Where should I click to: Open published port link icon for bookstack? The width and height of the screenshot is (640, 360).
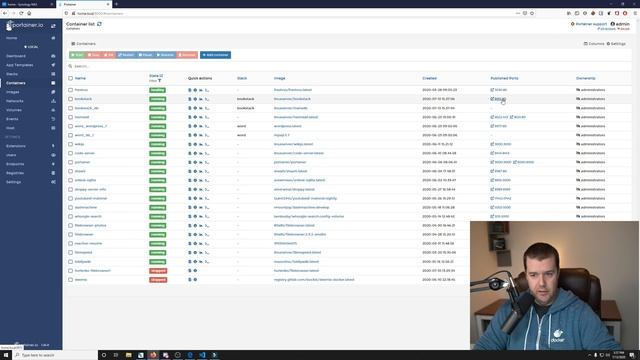(x=492, y=99)
